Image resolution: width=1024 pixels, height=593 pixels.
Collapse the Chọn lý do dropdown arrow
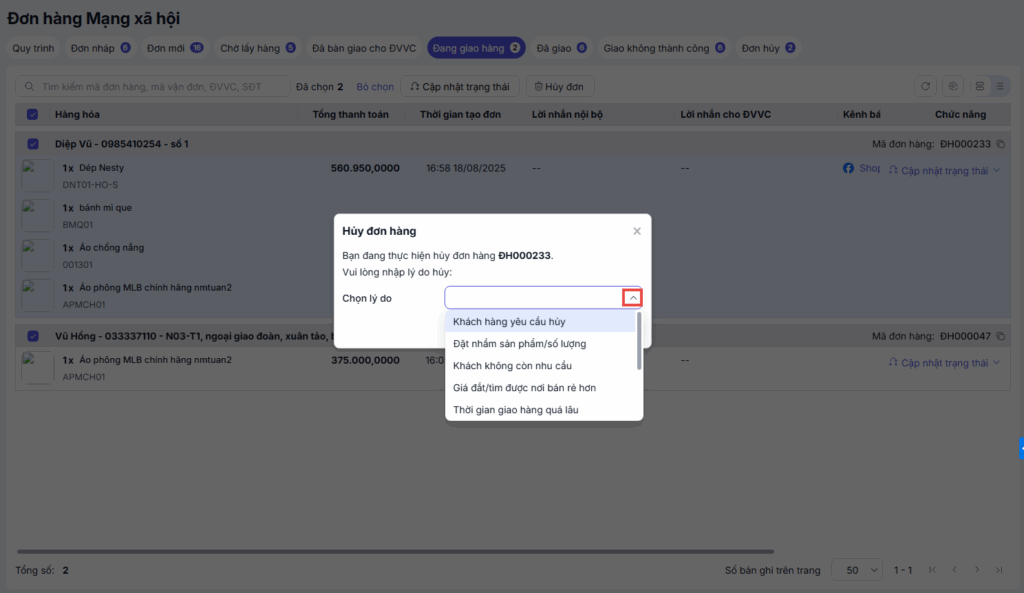[632, 298]
